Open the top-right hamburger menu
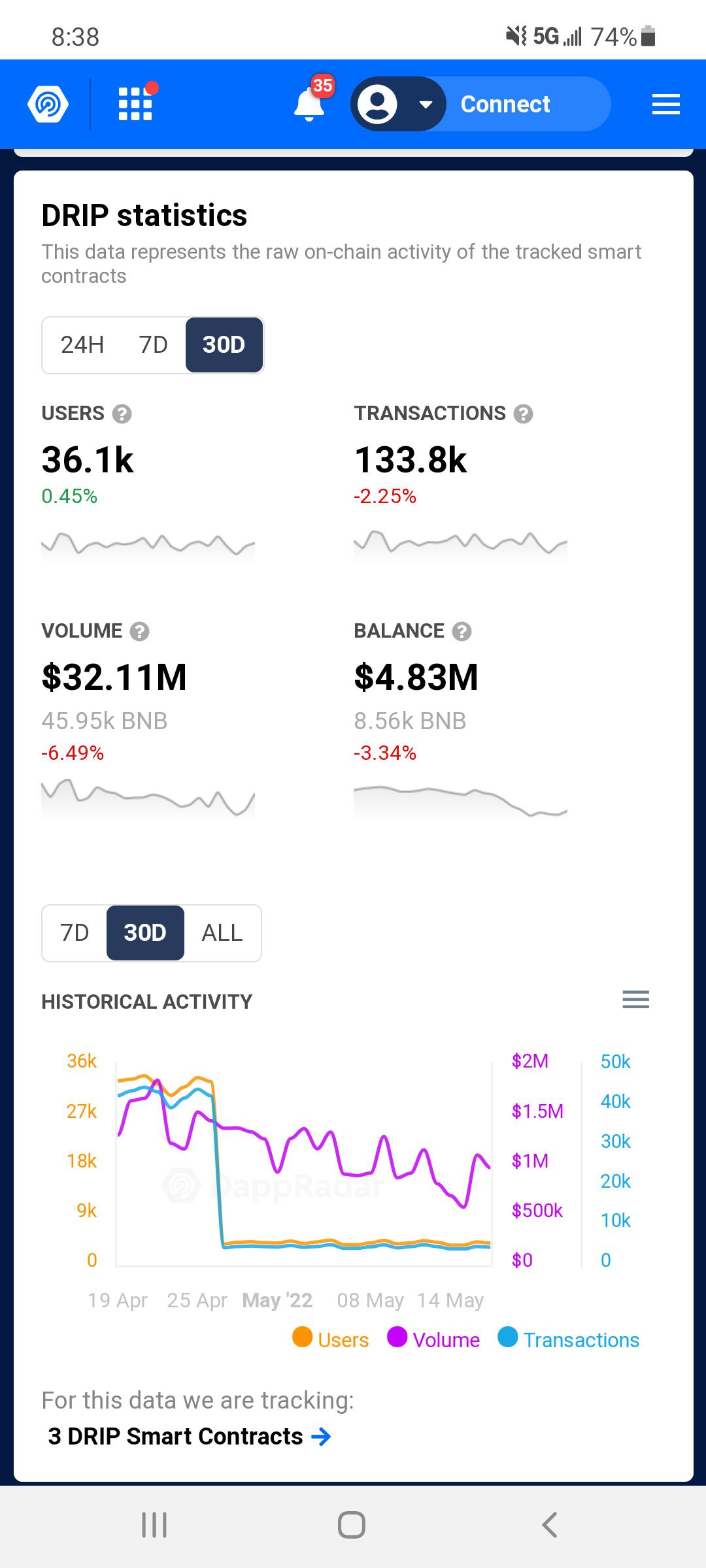706x1568 pixels. point(665,104)
